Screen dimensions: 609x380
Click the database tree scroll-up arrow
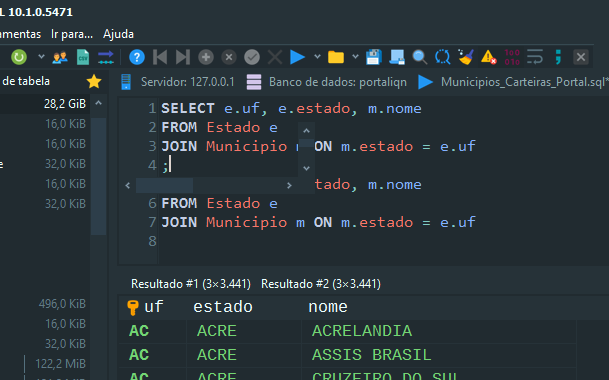99,103
